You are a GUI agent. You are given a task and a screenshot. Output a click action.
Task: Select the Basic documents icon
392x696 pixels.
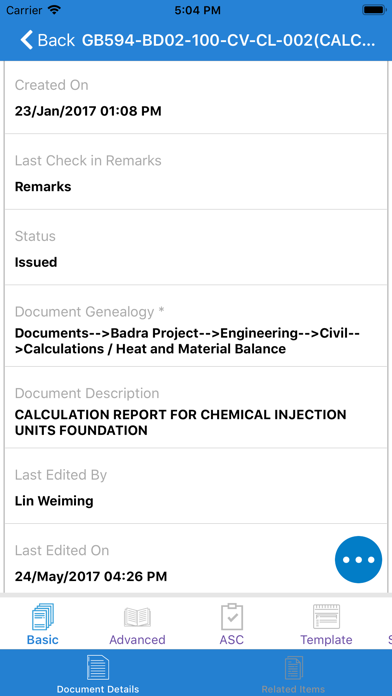point(43,617)
